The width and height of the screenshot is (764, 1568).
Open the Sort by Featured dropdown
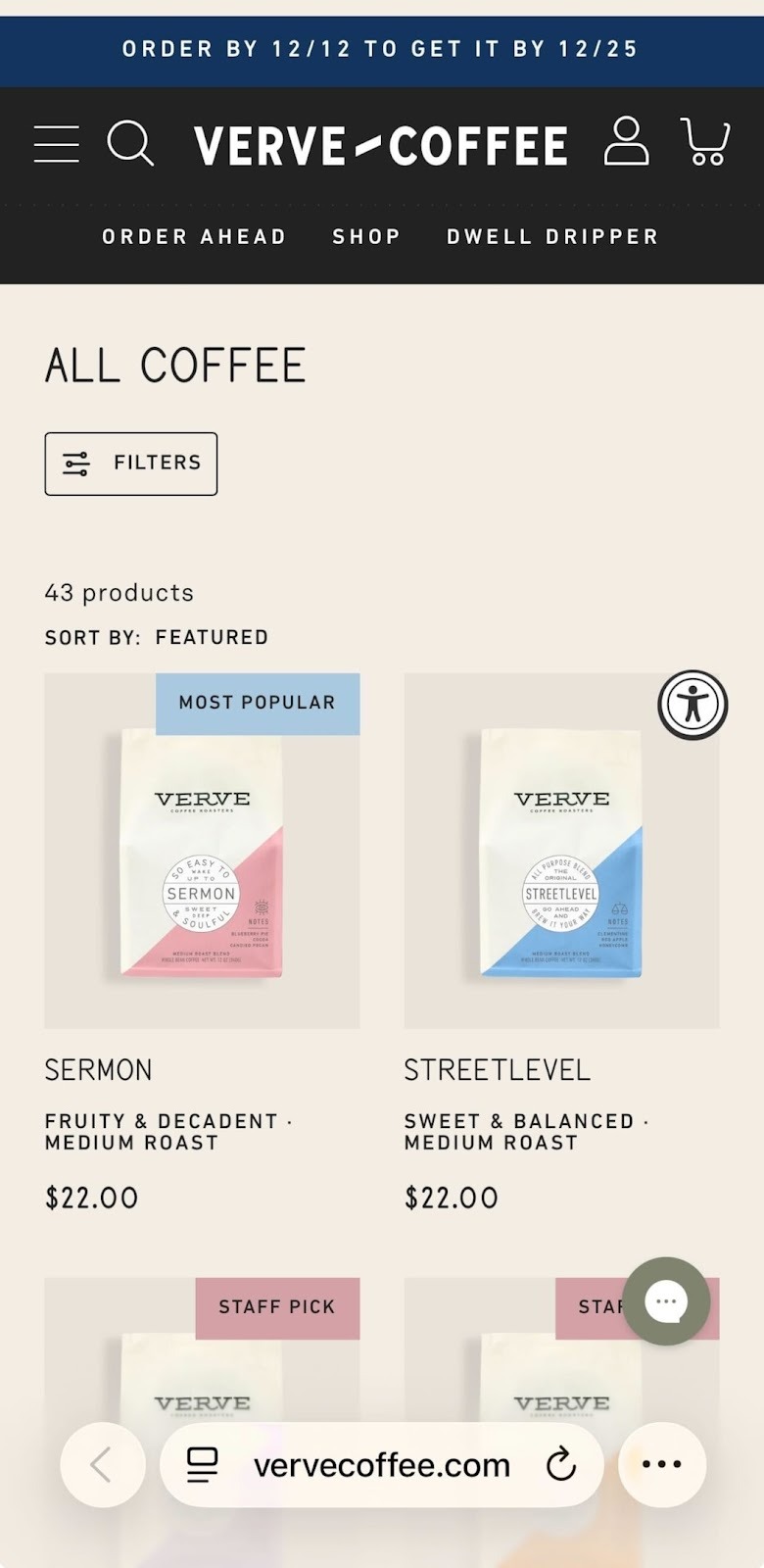click(212, 637)
